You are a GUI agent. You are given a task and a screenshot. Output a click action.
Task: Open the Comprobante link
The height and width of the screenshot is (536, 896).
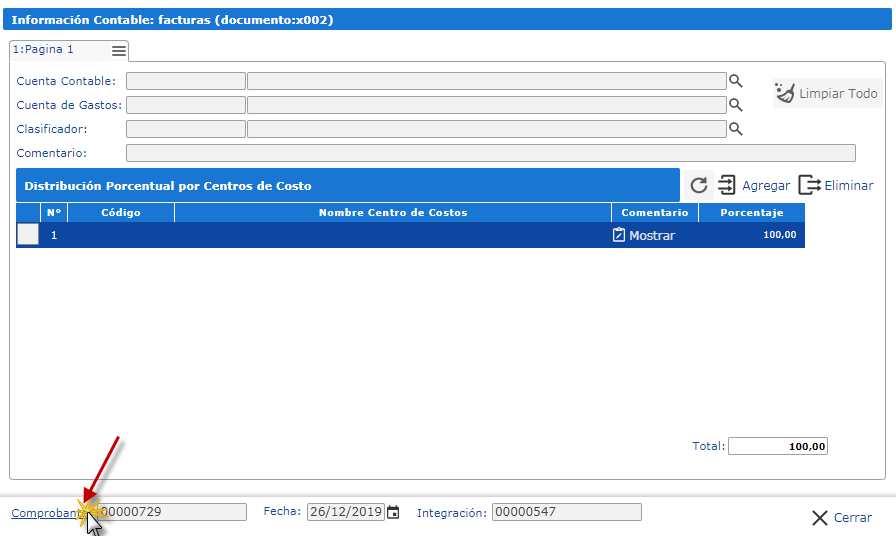click(x=45, y=512)
